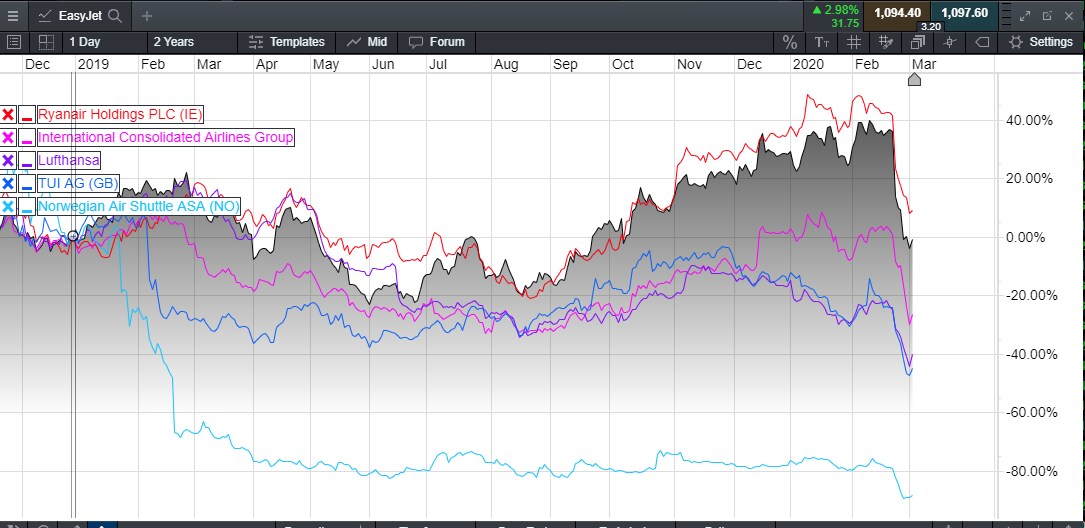This screenshot has width=1085, height=528.
Task: Toggle chart gridlines icon
Action: tap(854, 42)
